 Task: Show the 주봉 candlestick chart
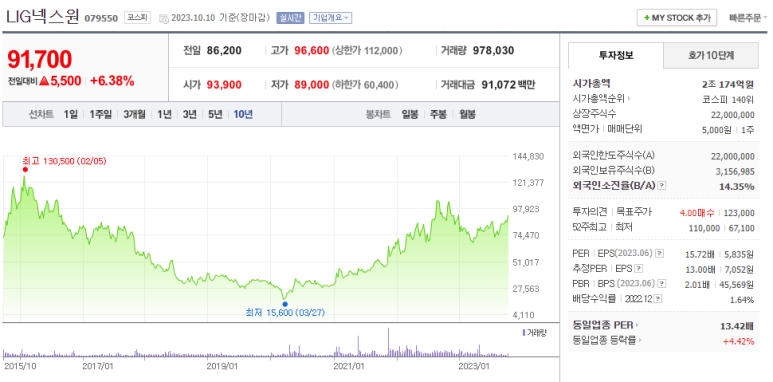[438, 115]
